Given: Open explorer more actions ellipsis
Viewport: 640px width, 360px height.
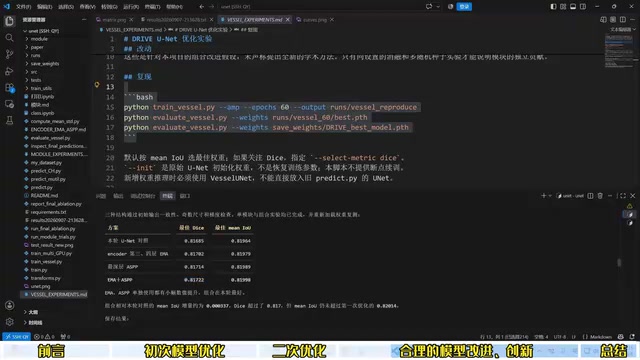Looking at the screenshot, I should 84,20.
